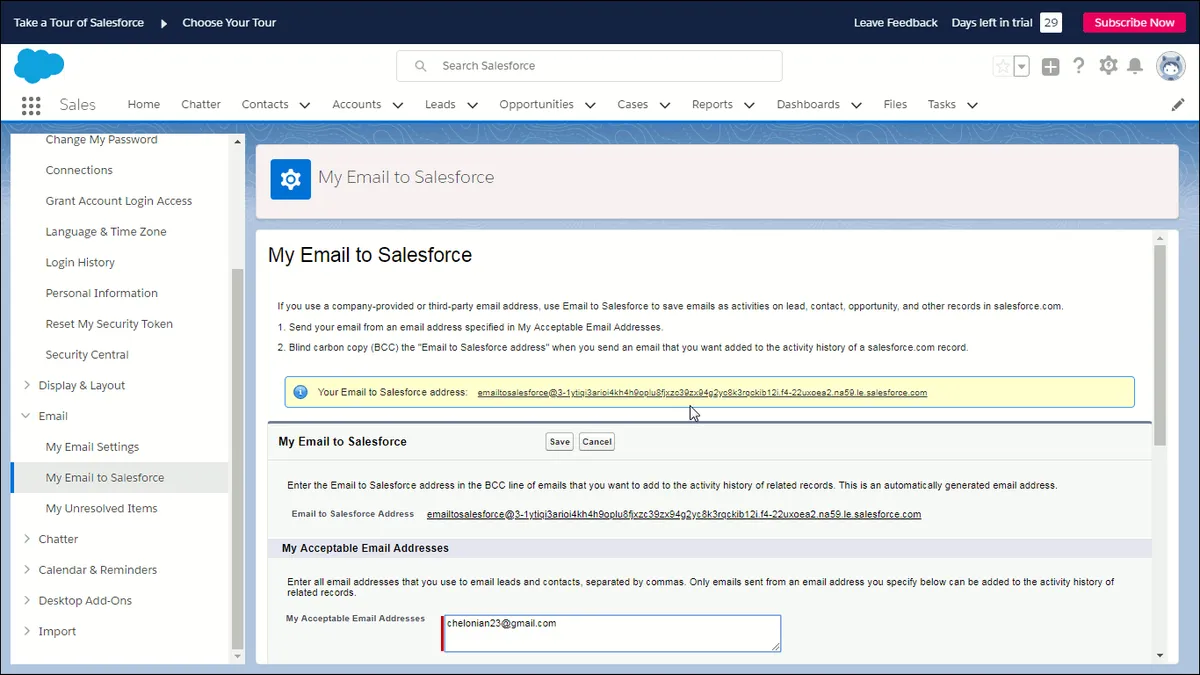
Task: Expand Display & Layout section
Action: point(27,385)
